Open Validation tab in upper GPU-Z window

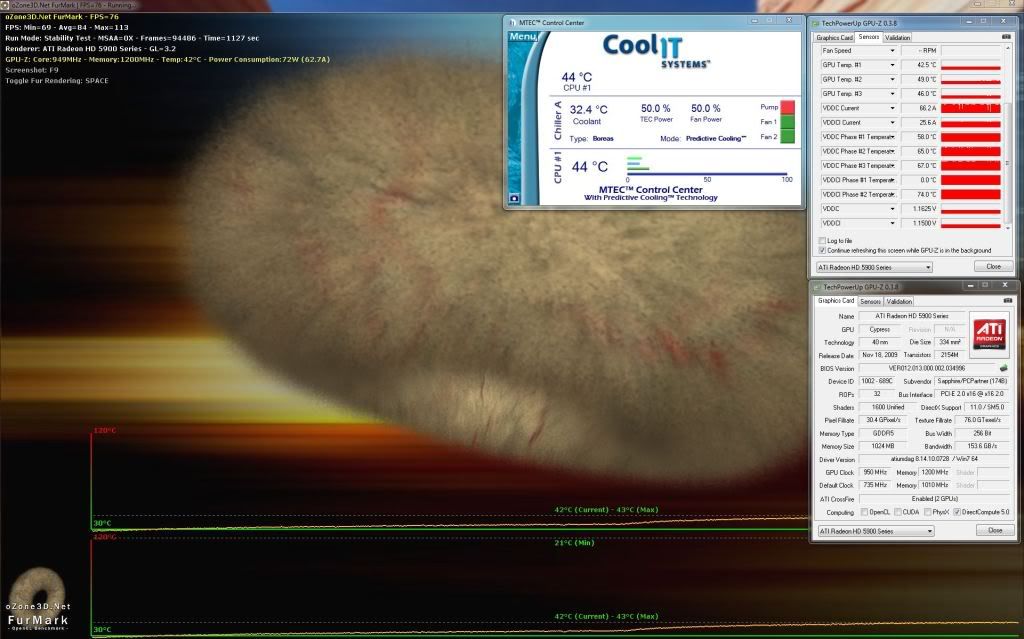click(x=897, y=38)
